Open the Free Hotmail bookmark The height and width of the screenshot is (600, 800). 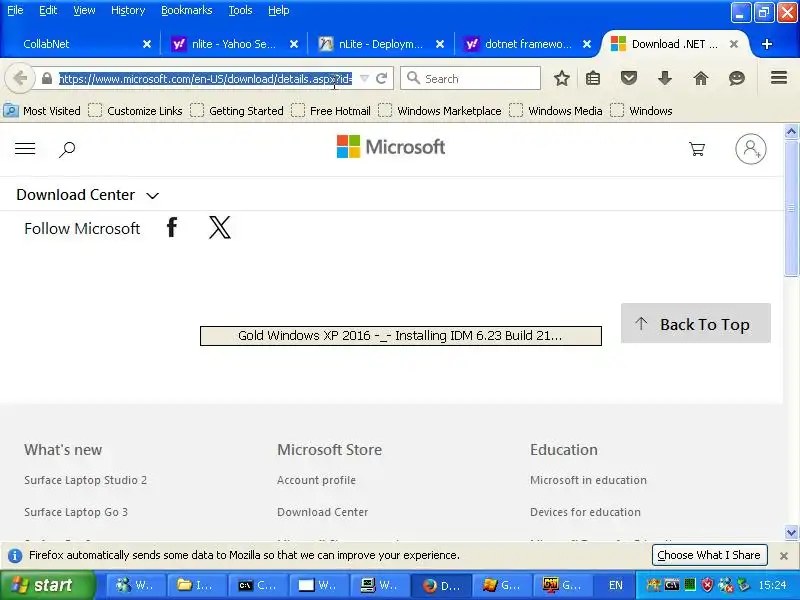331,111
